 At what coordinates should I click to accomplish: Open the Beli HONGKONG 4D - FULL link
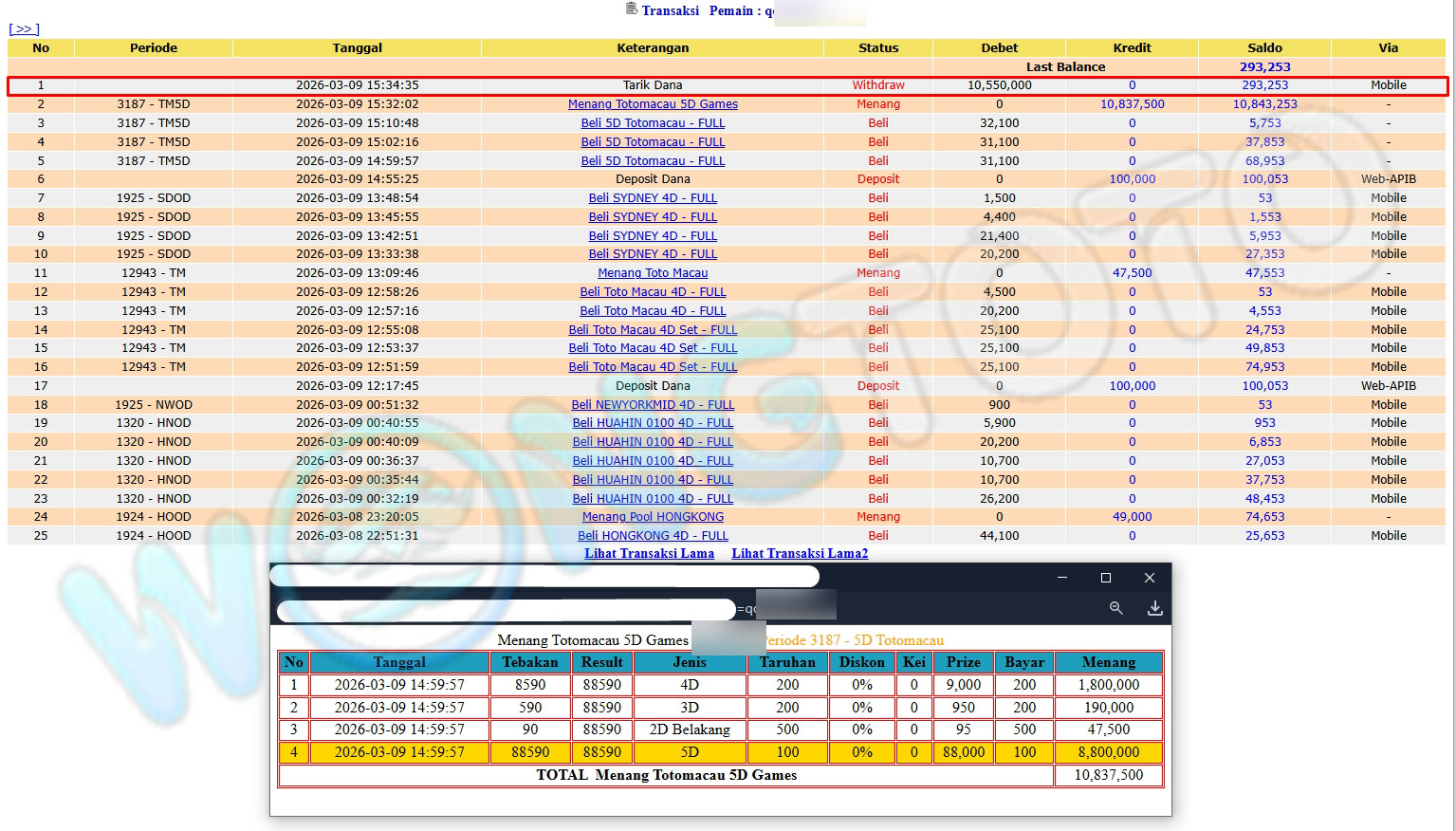click(653, 536)
